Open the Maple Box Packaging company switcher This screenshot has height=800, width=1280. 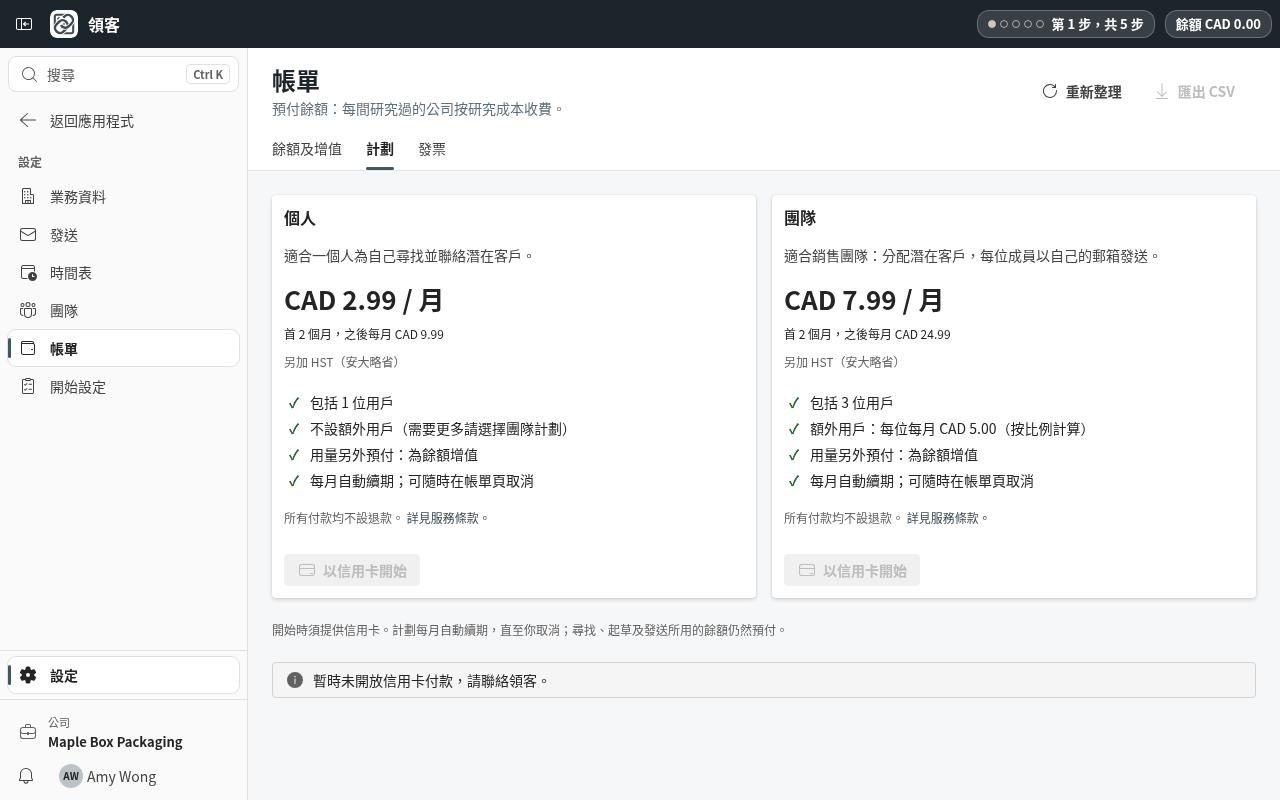[x=124, y=732]
